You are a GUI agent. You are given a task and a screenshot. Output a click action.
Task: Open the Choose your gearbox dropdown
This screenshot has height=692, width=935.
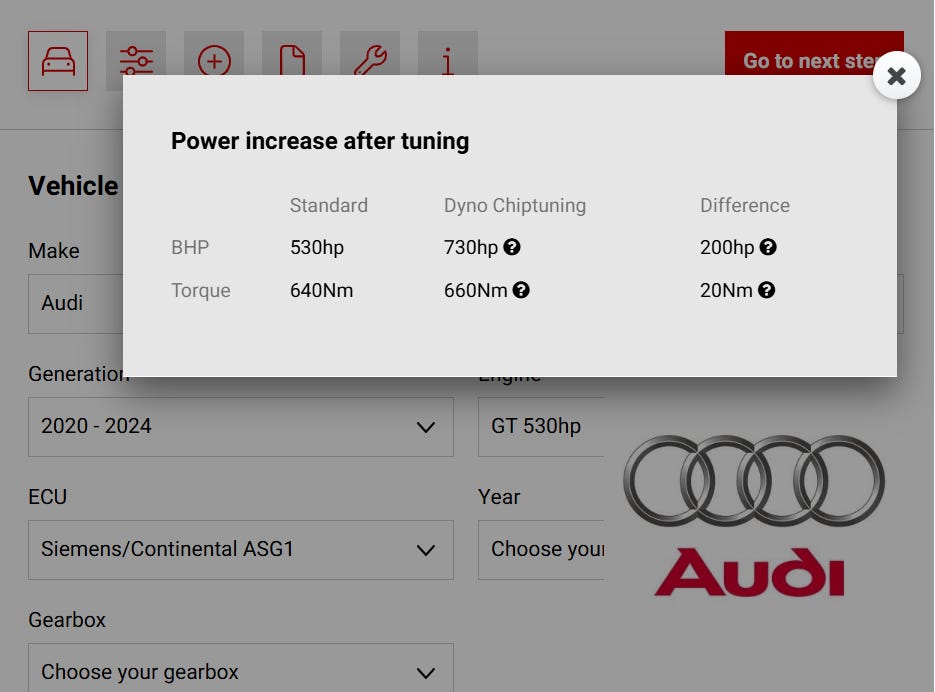coord(240,670)
